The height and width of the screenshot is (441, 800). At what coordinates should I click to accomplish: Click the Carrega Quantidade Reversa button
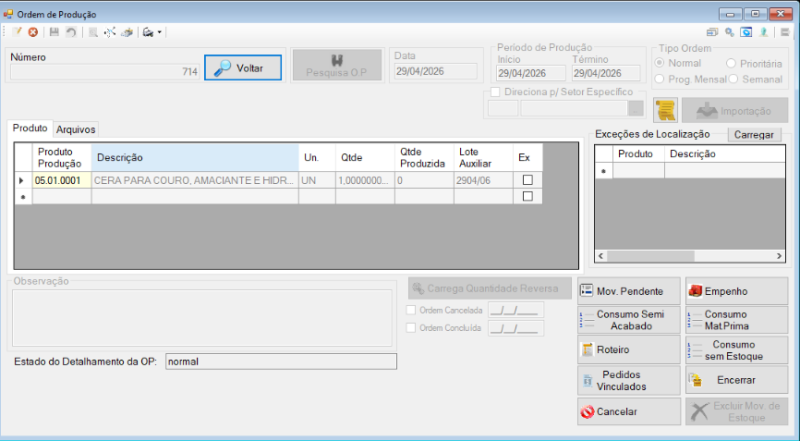point(490,288)
